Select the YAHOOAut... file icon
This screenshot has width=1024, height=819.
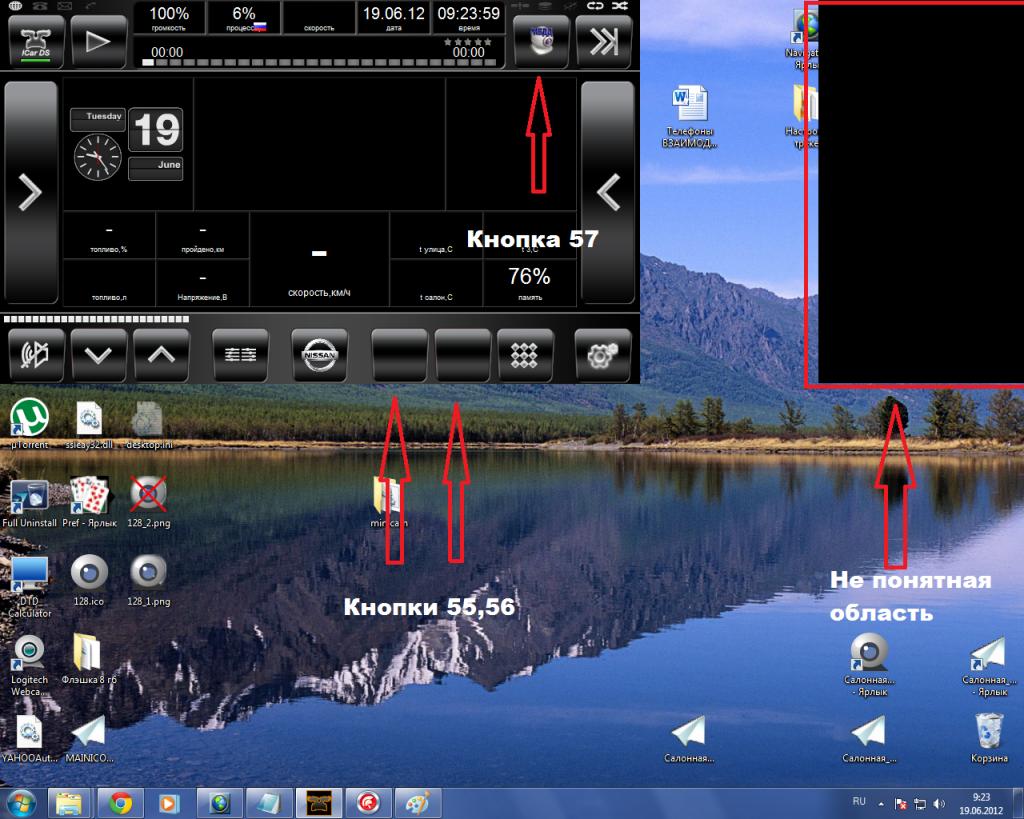coord(29,739)
